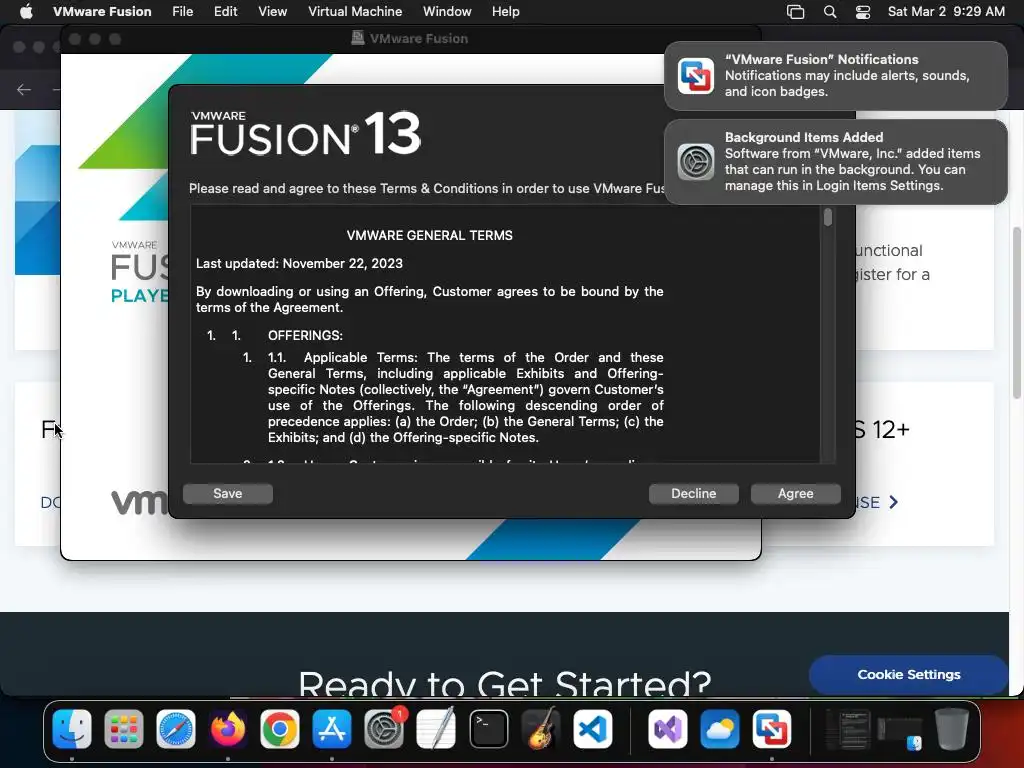Screen dimensions: 1024x768
Task: Open System Settings from the Dock
Action: tap(384, 729)
